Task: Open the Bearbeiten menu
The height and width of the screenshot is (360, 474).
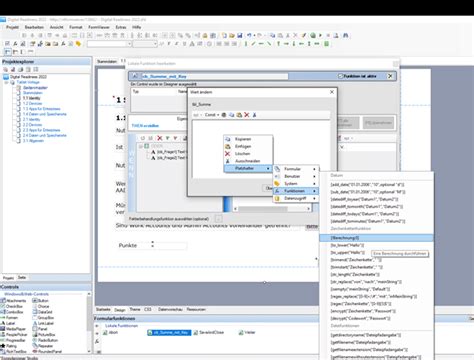Action: 34,27
